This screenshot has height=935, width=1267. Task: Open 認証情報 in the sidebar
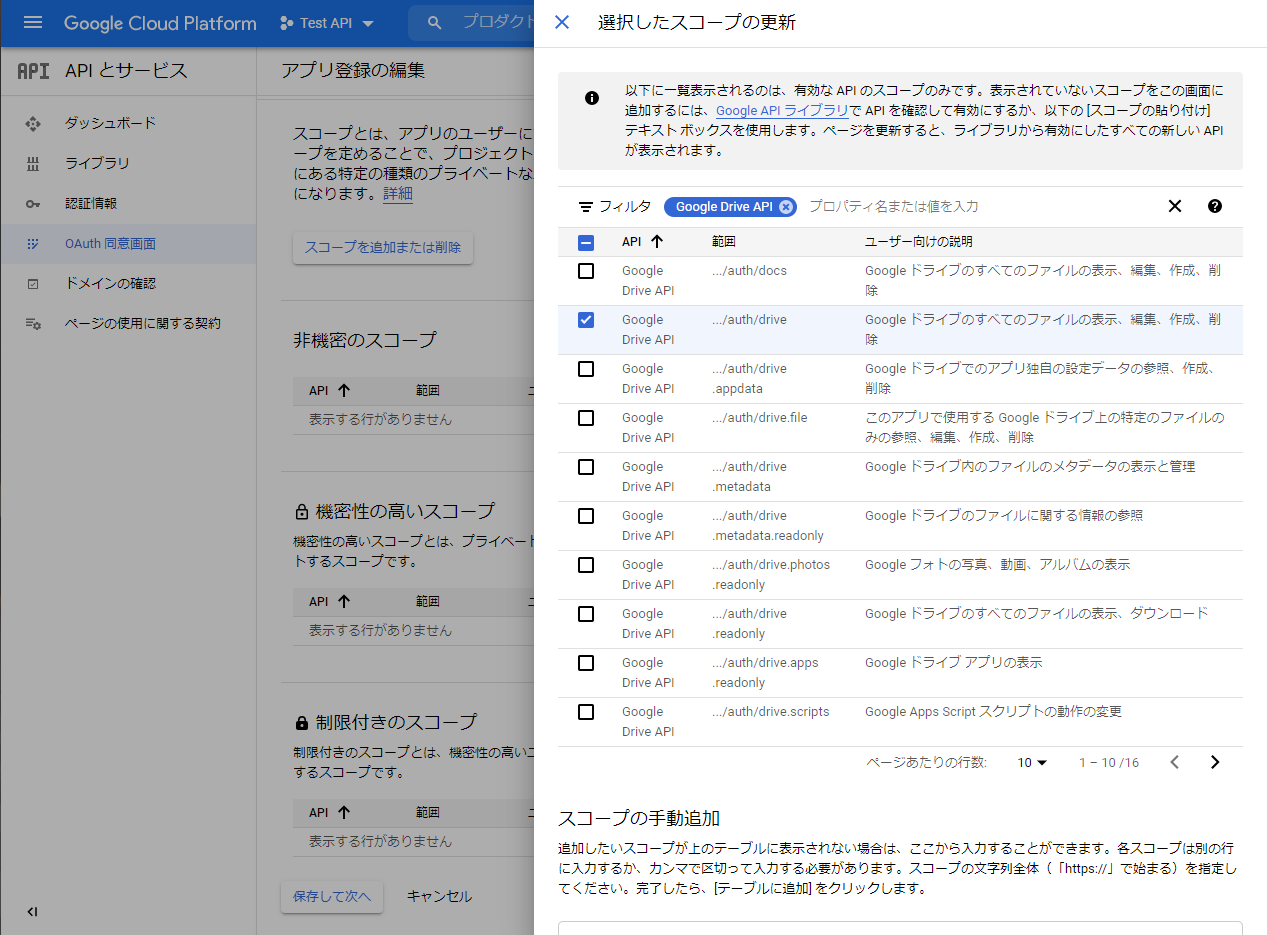point(128,203)
